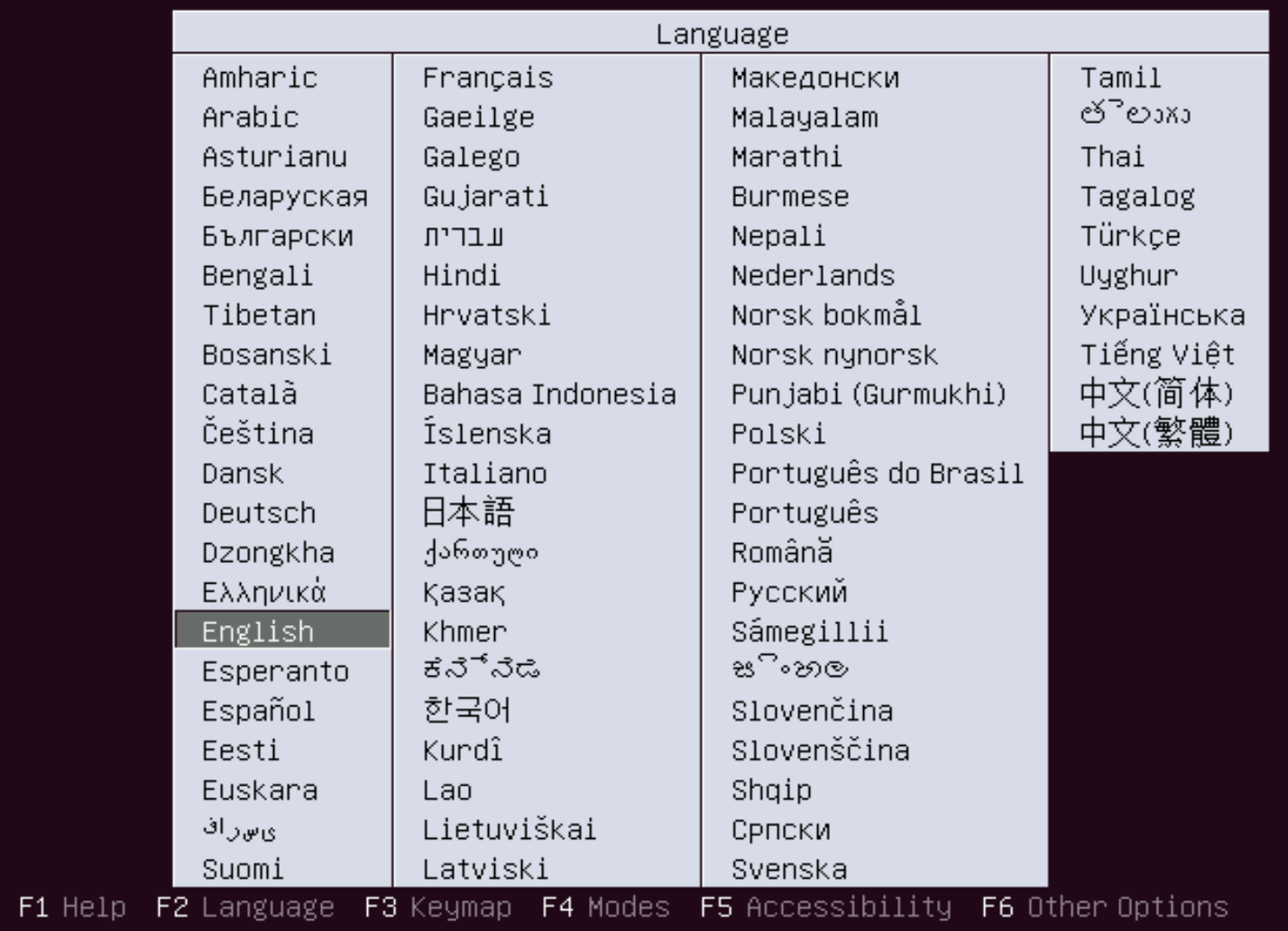Viewport: 1288px width, 931px height.
Task: Open the F2 Language option
Action: coord(245,908)
